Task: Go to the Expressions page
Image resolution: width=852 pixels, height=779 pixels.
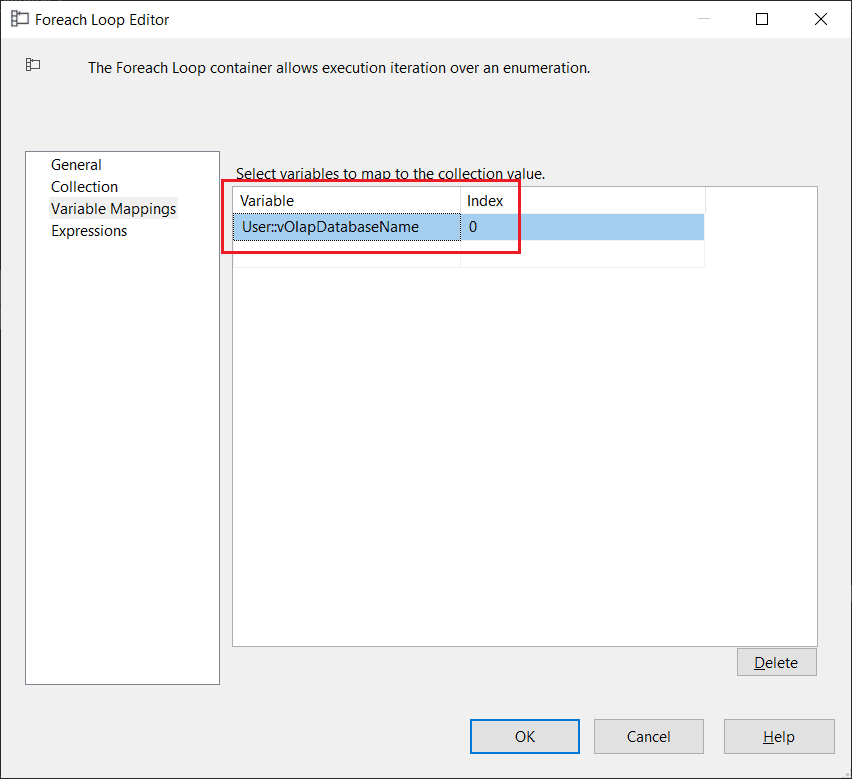Action: click(x=89, y=231)
